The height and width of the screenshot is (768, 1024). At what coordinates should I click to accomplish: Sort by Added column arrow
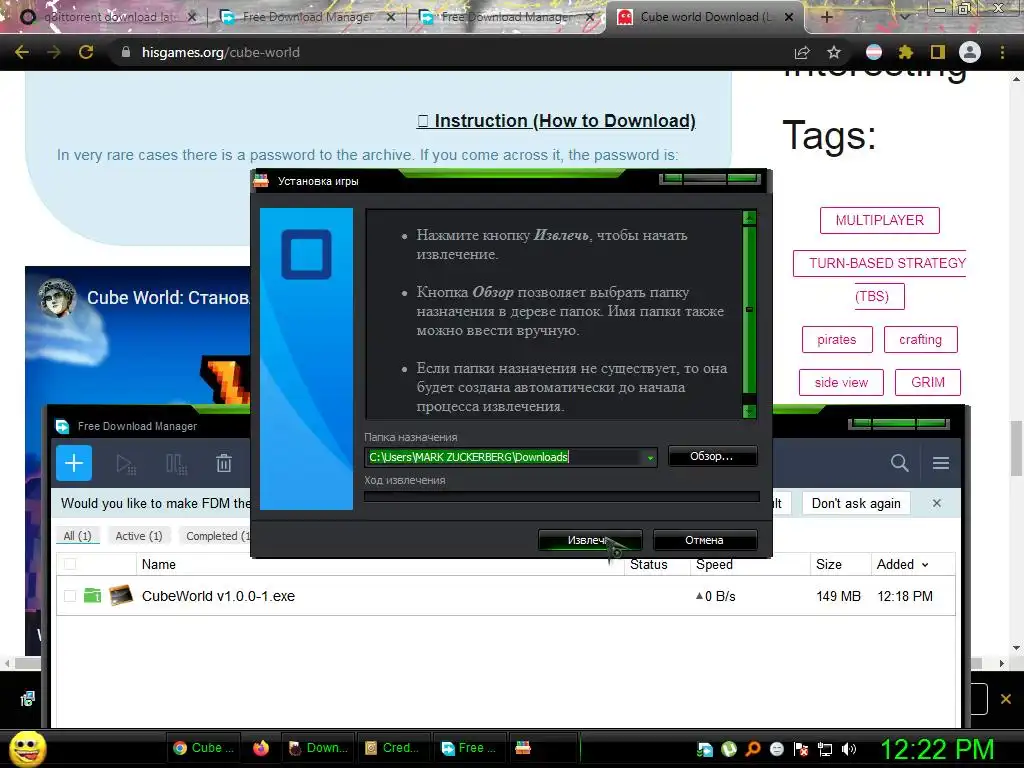coord(925,565)
